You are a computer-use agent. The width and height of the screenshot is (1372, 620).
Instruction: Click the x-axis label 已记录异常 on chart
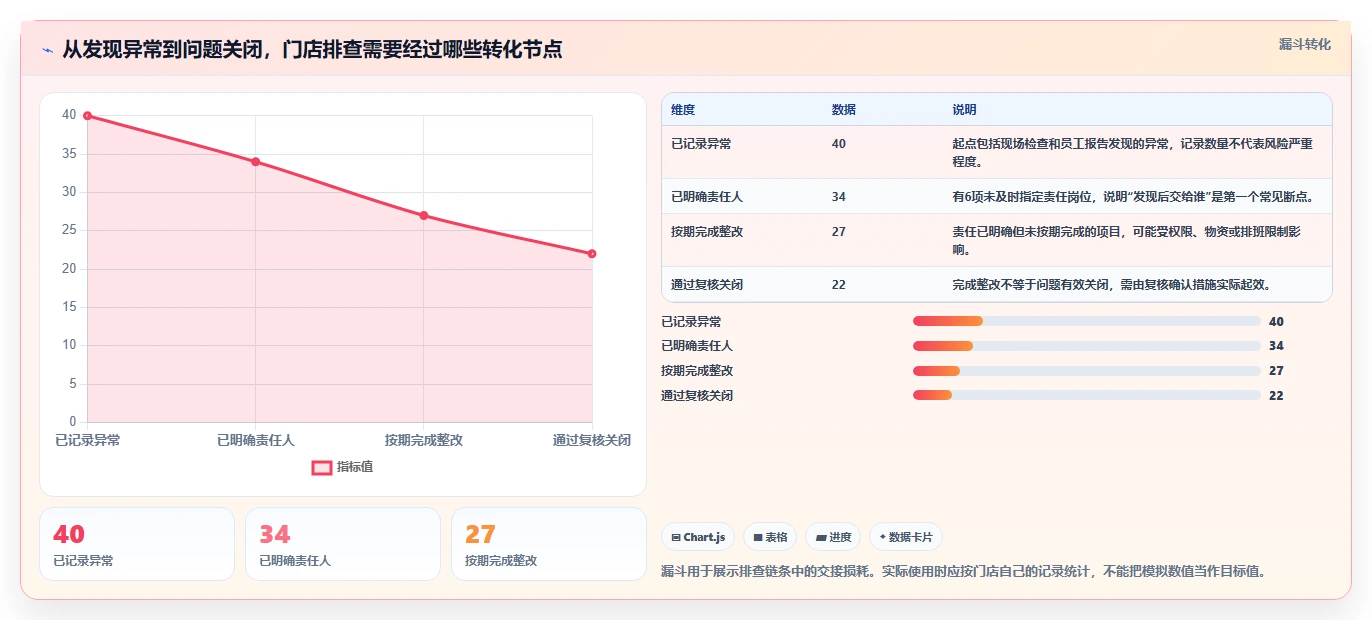coord(88,440)
